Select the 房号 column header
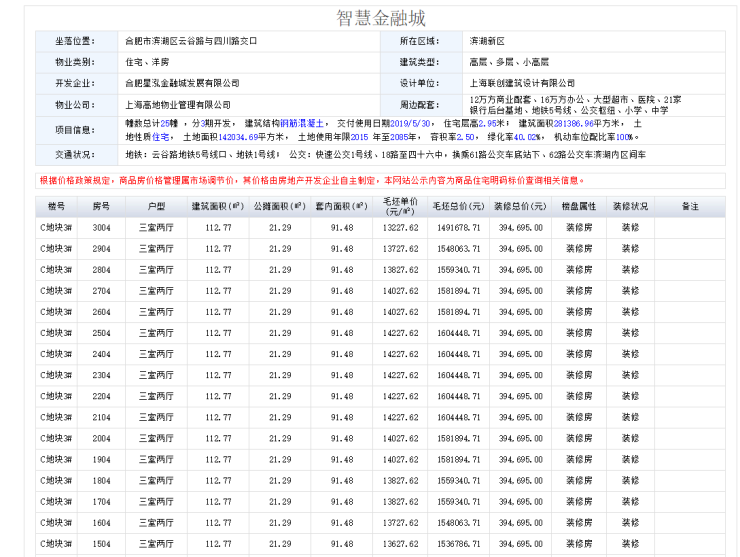 coord(101,206)
